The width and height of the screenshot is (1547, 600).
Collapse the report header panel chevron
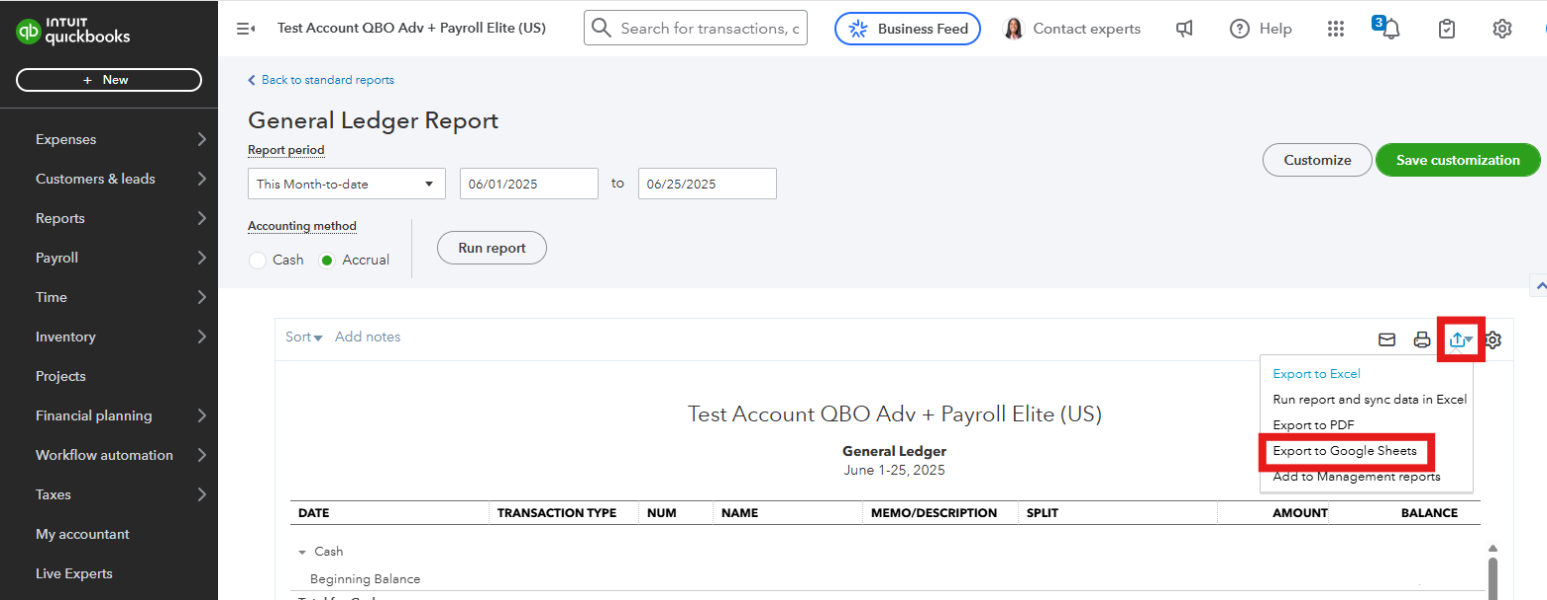coord(1538,286)
